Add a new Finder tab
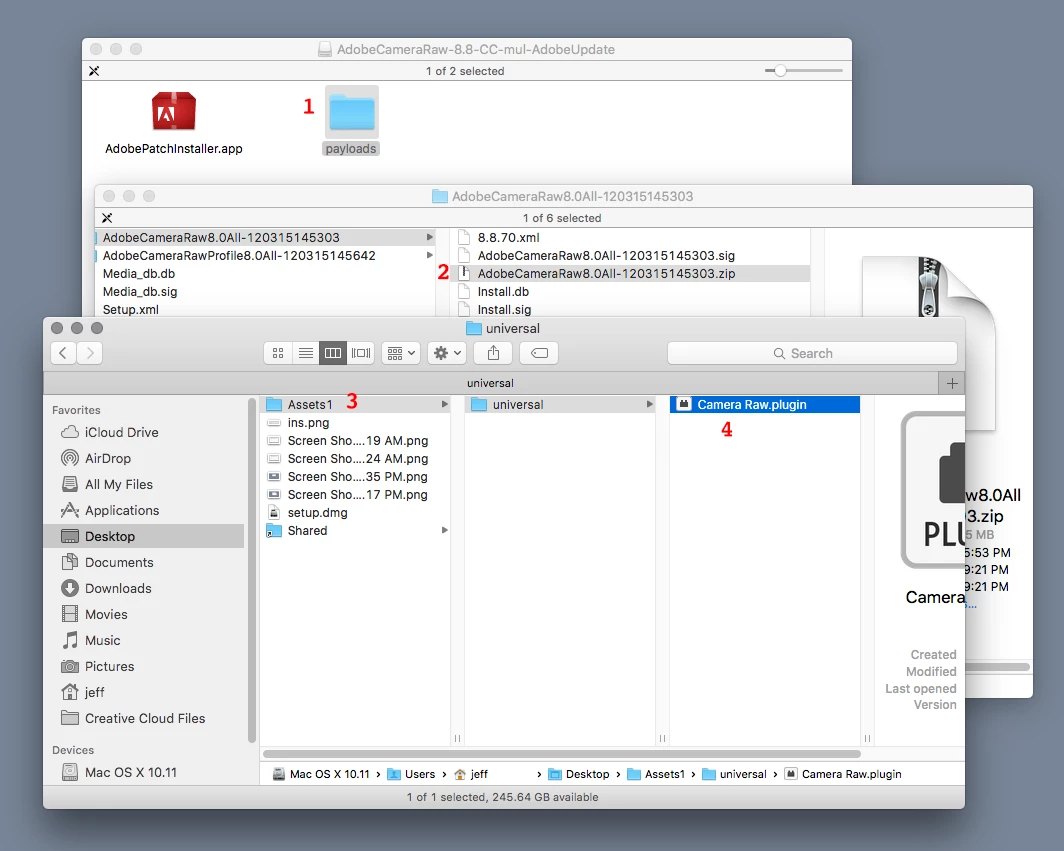 (952, 383)
